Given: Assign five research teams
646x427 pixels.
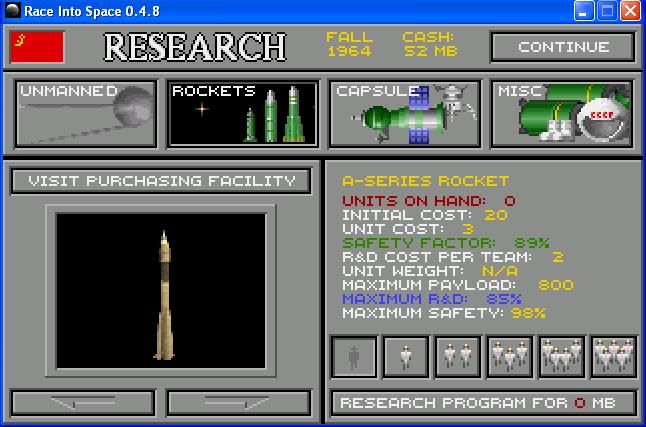Looking at the screenshot, I should click(613, 357).
